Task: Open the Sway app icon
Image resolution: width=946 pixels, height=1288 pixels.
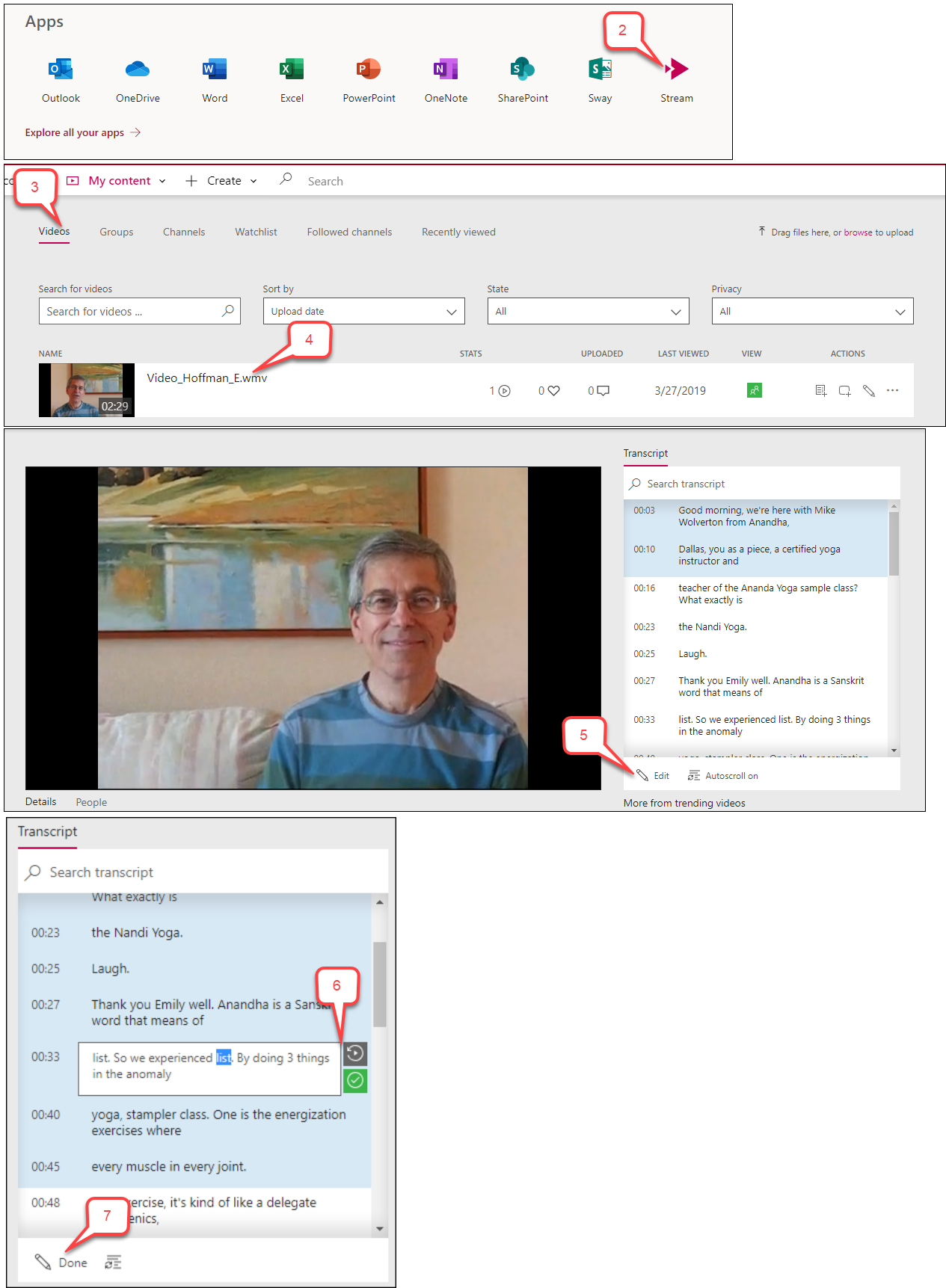Action: click(600, 70)
